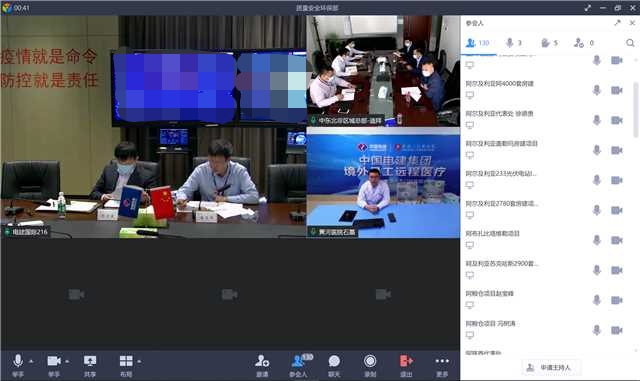
Task: Open the screen share (共享) tool
Action: point(90,361)
